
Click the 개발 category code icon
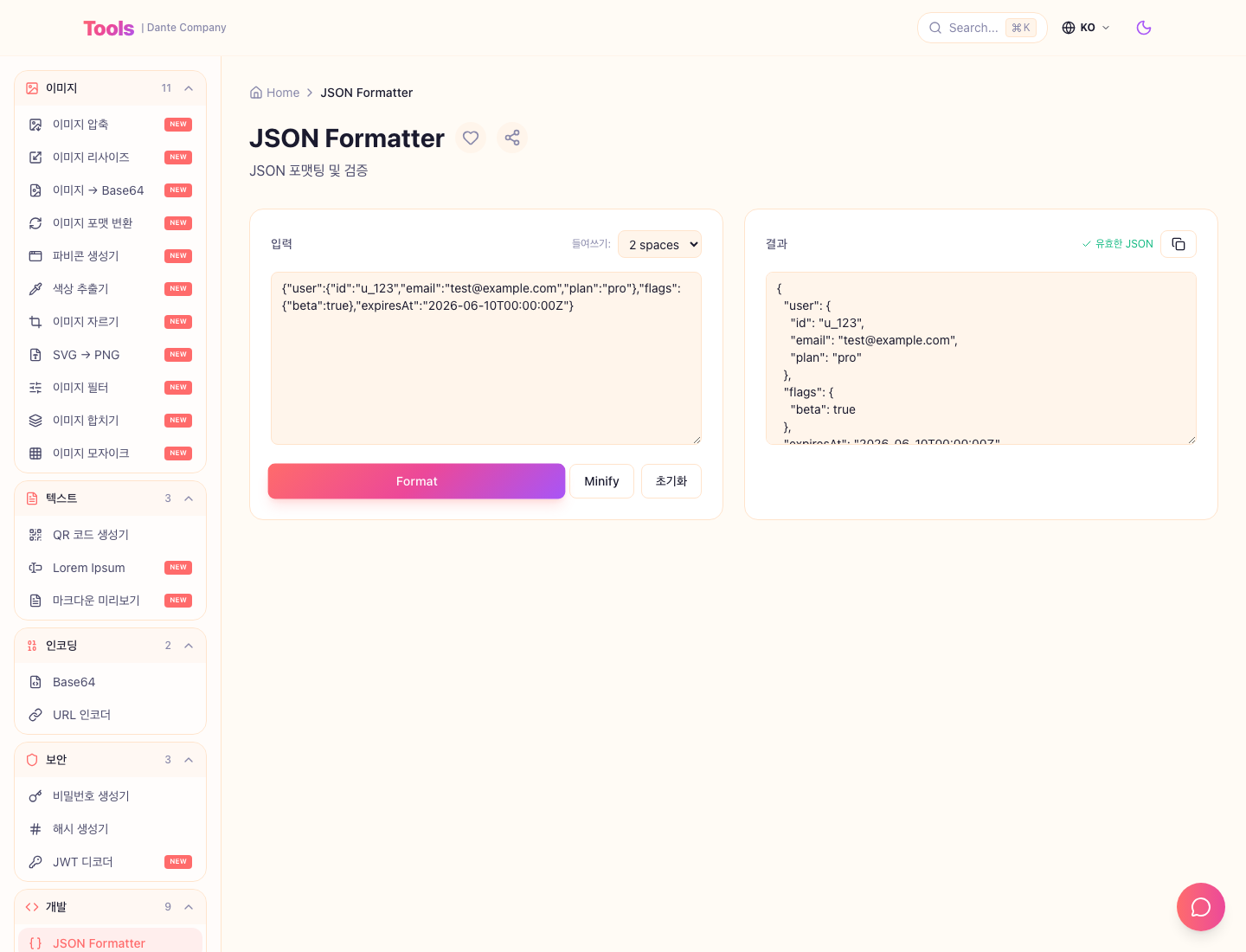pyautogui.click(x=32, y=907)
